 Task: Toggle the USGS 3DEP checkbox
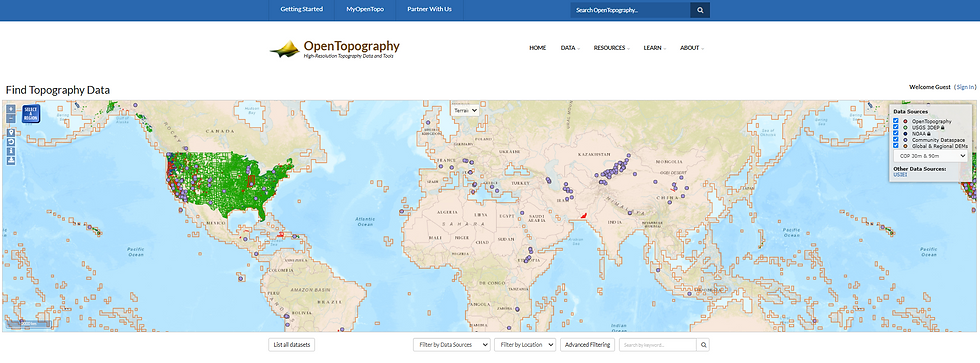pyautogui.click(x=896, y=127)
